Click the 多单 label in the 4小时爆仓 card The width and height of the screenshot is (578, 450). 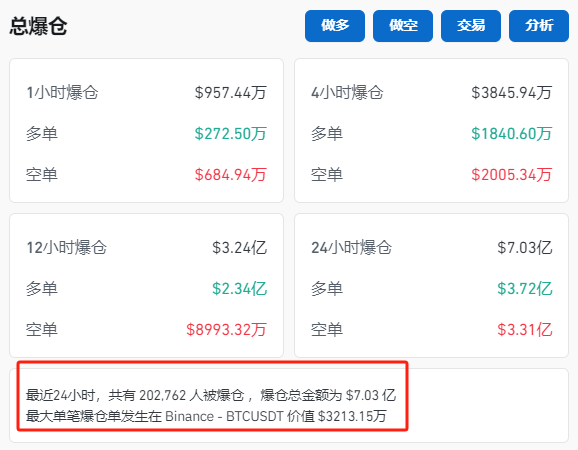(327, 133)
